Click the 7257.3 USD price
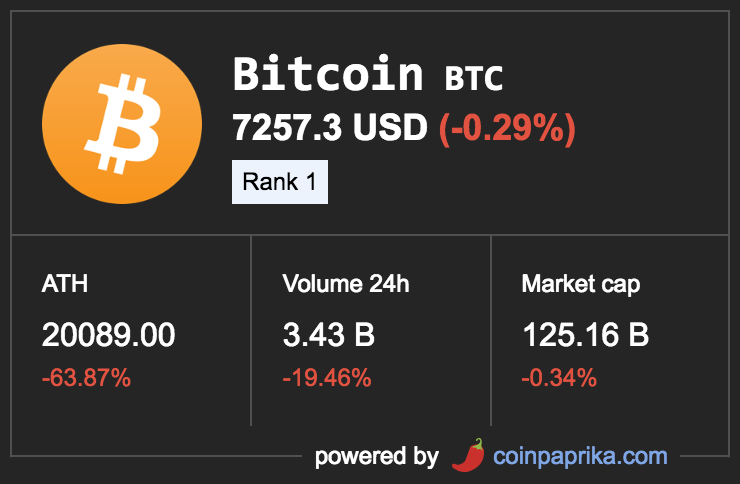 click(x=330, y=127)
